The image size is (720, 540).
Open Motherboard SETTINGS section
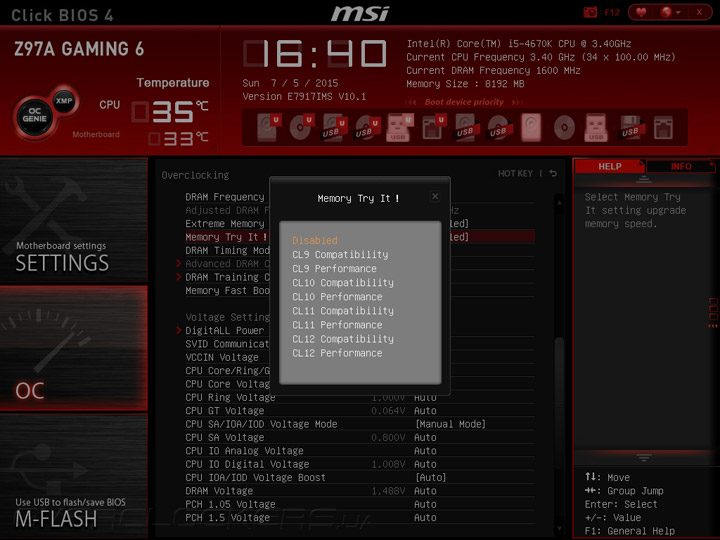click(x=73, y=220)
